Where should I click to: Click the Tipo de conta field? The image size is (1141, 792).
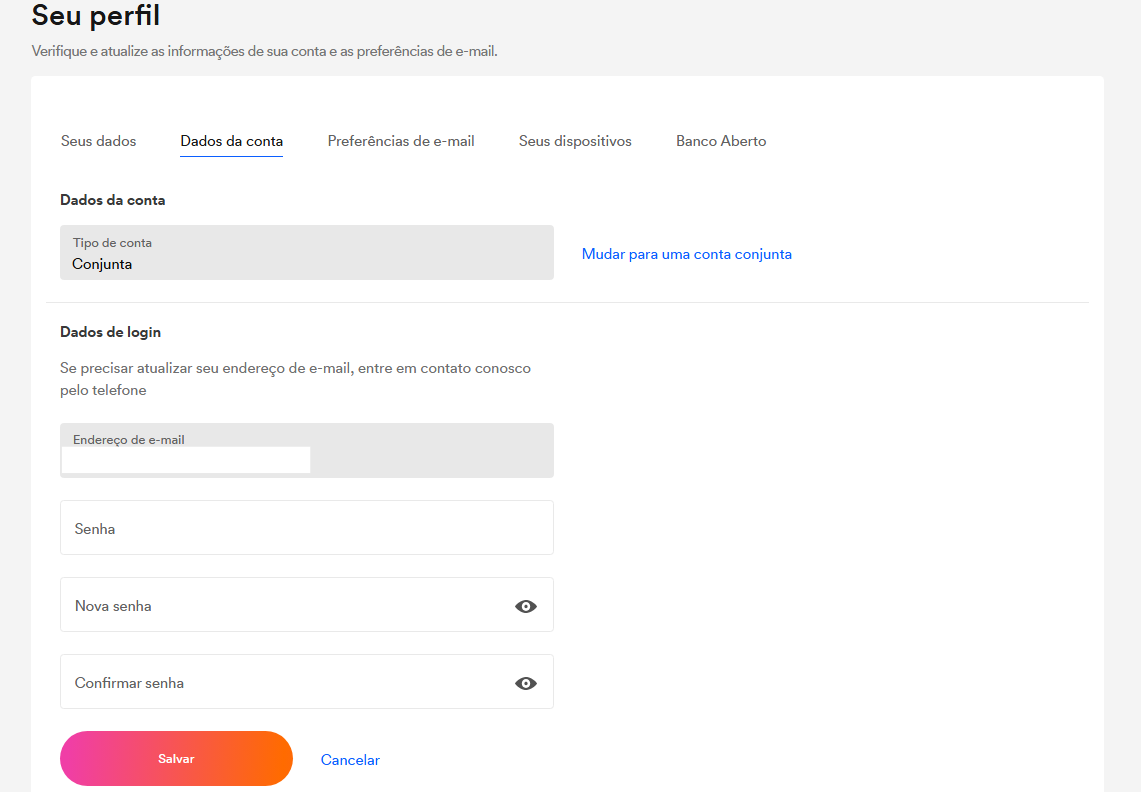pyautogui.click(x=306, y=252)
